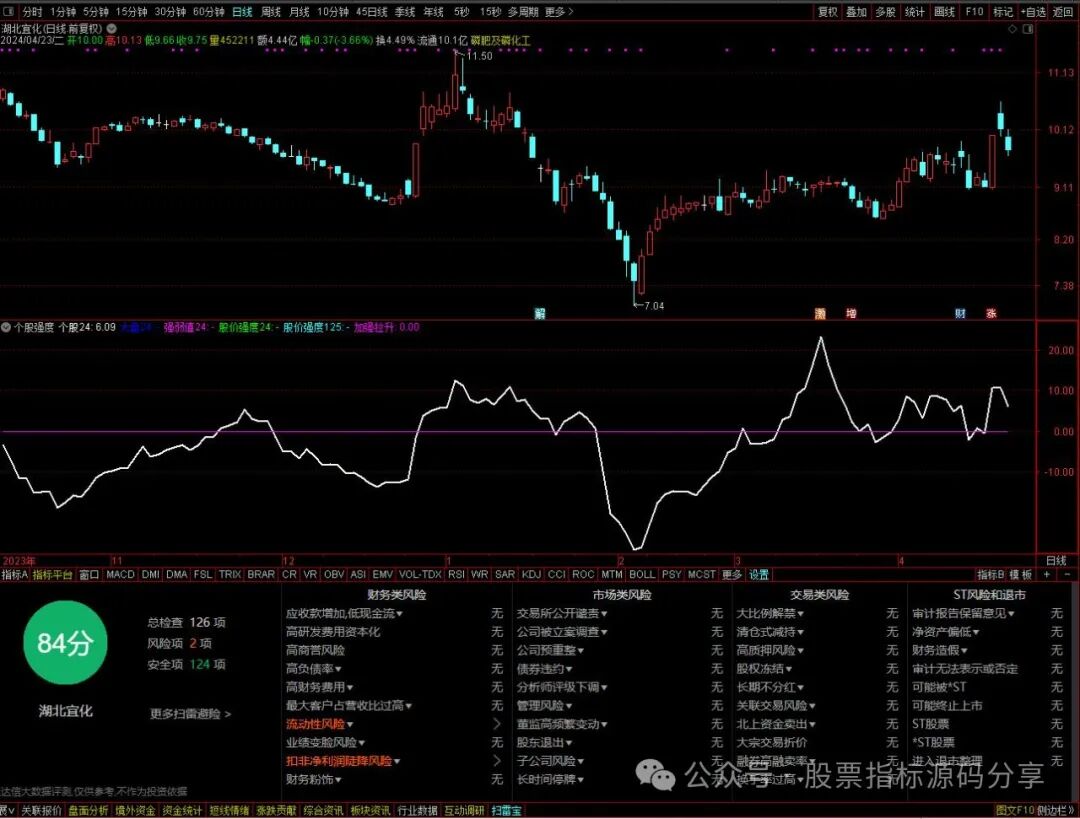Click the 解 marker under the candlestick chart

pos(540,313)
